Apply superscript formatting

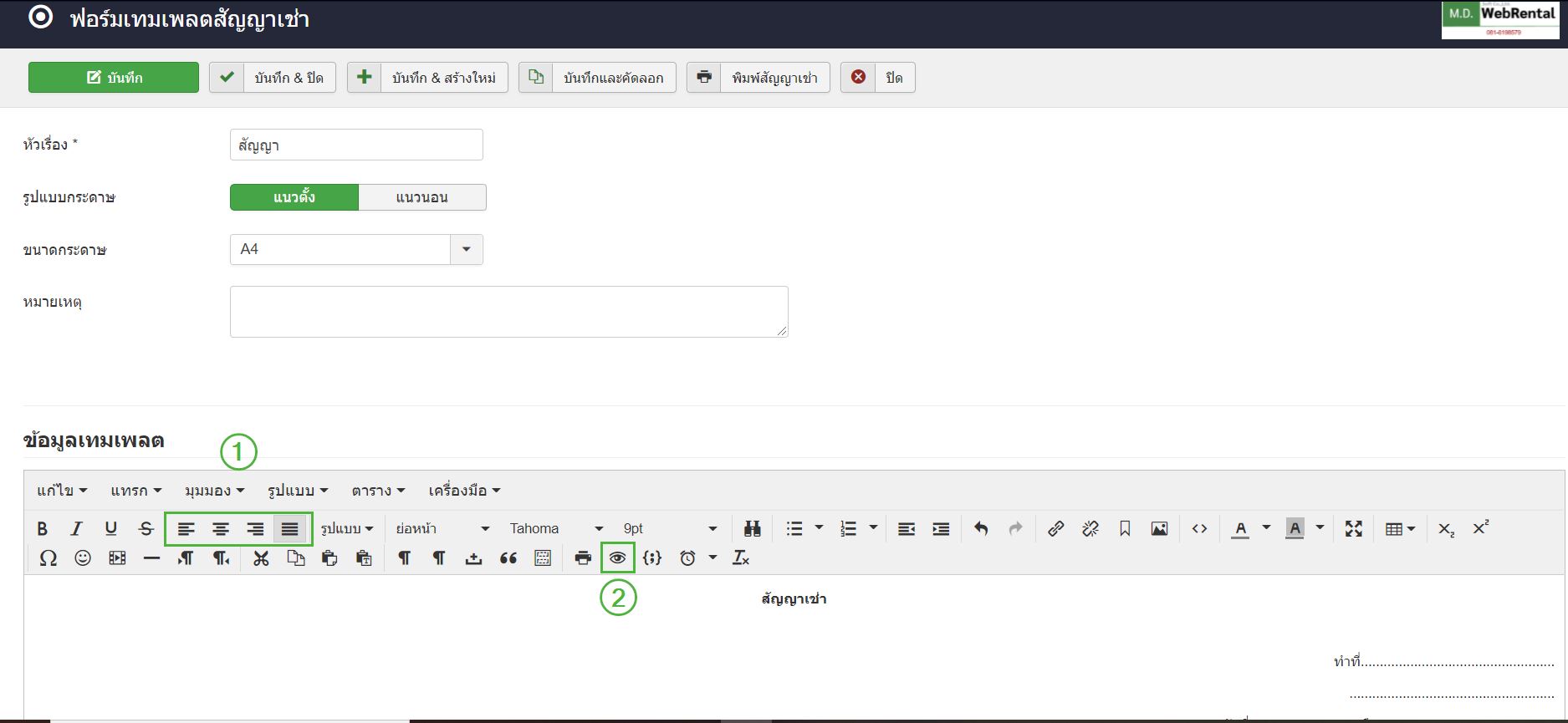1480,528
